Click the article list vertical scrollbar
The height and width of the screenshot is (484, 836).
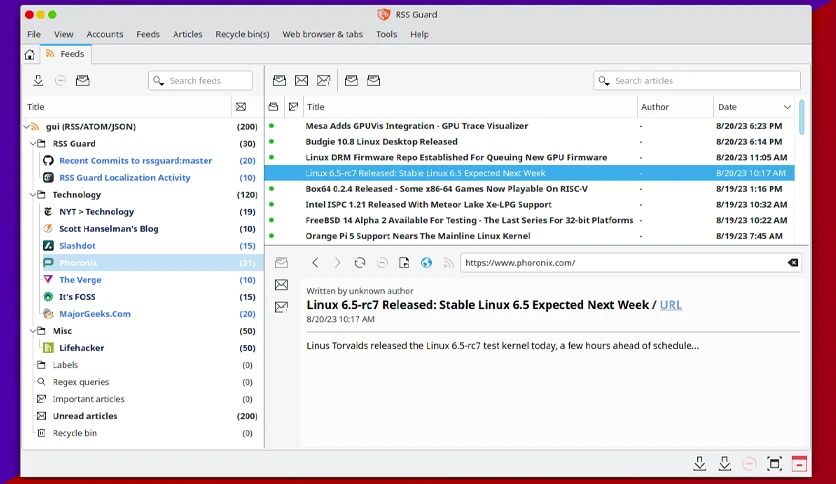coord(801,117)
